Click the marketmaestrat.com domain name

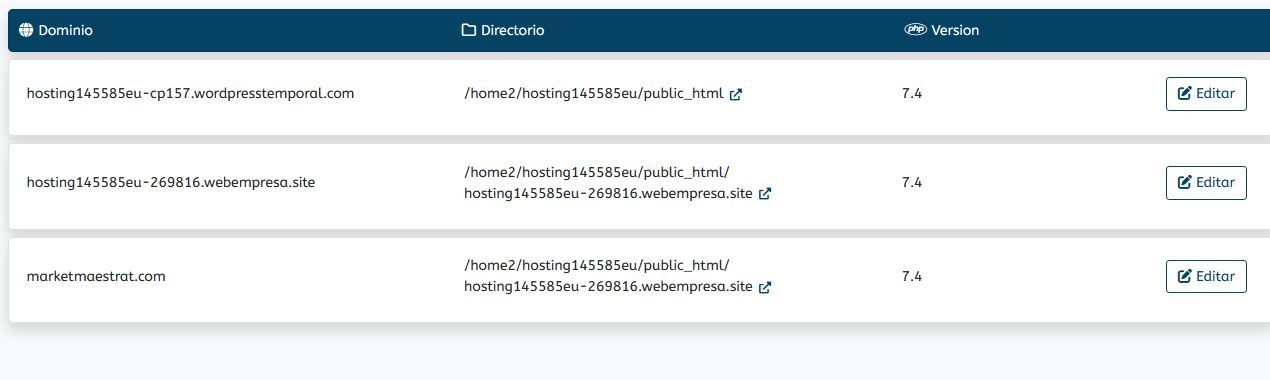pyautogui.click(x=96, y=276)
